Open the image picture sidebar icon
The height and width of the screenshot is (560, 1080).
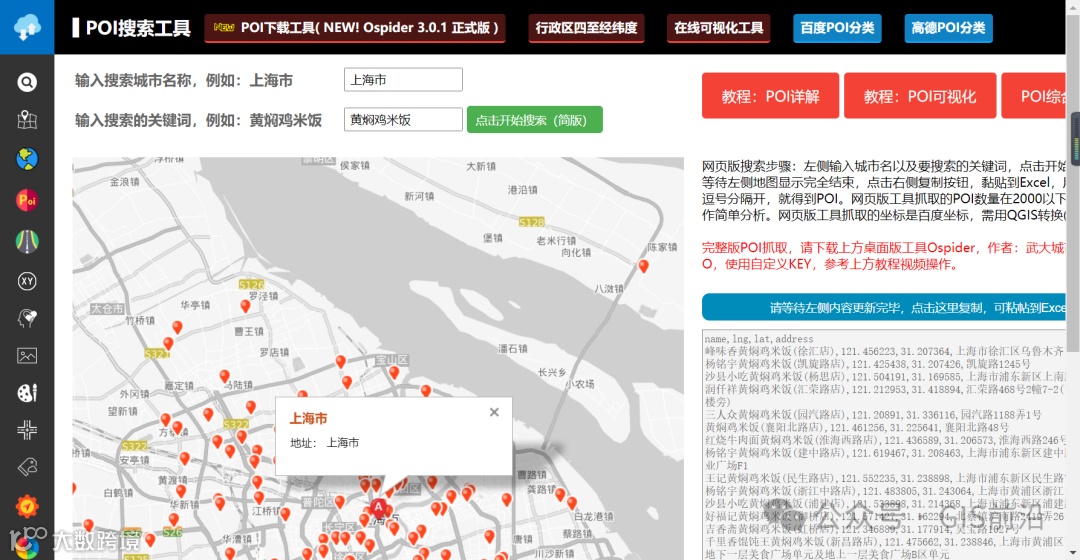[27, 356]
